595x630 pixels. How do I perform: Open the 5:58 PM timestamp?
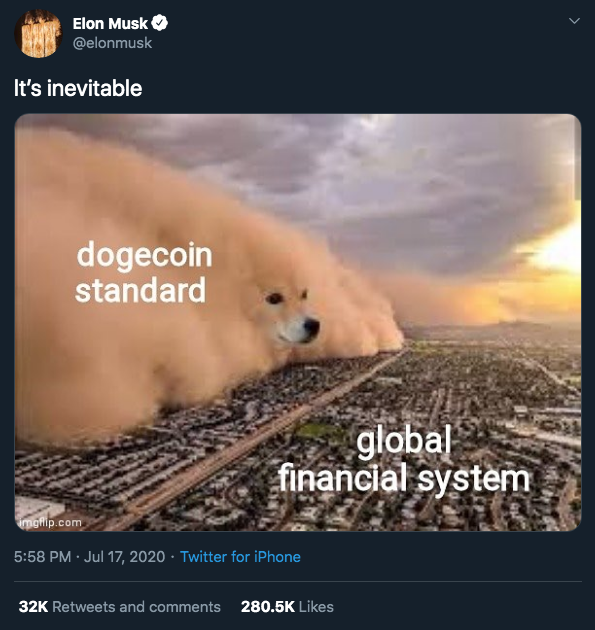43,557
